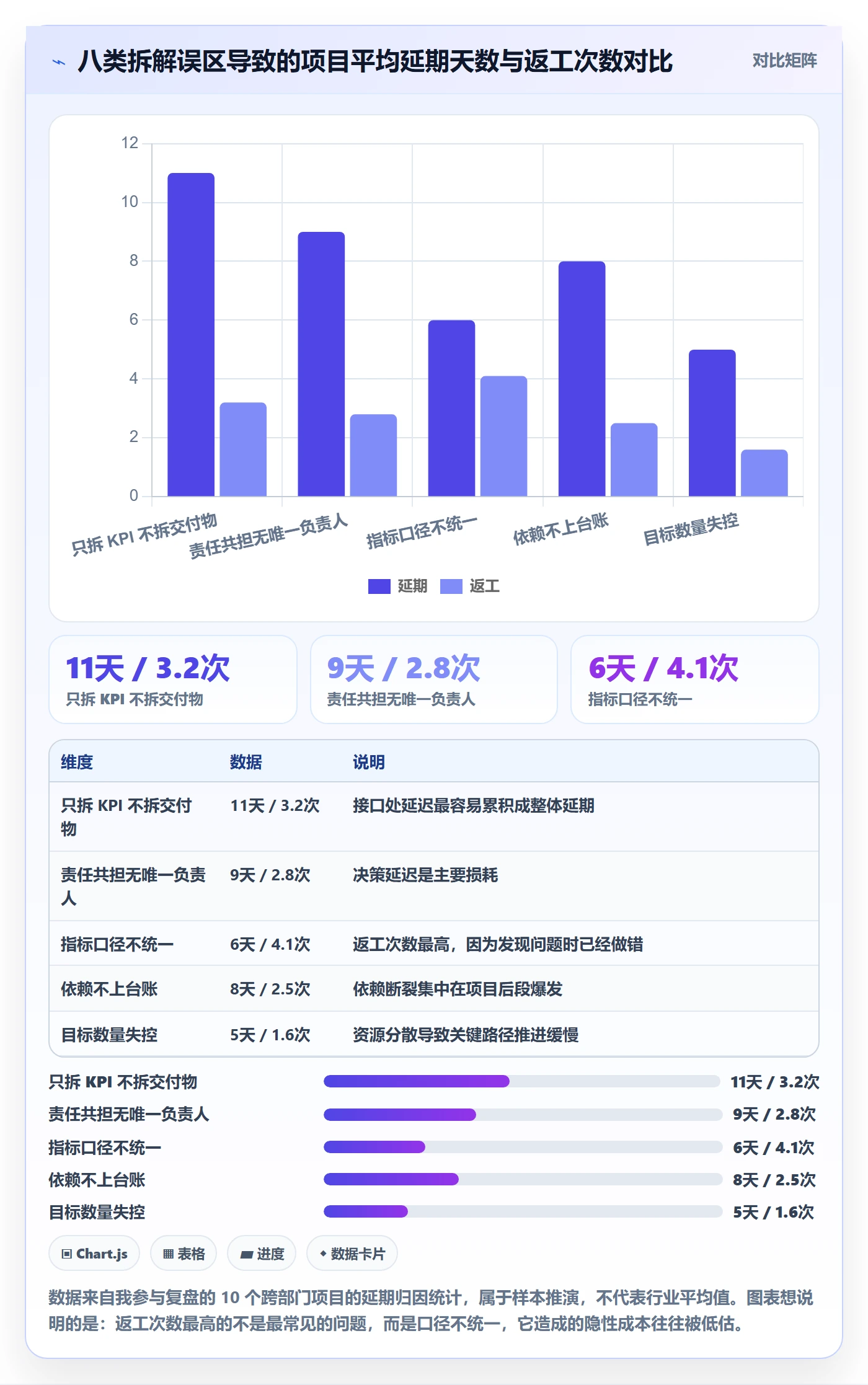Click the 返工 bar for 指标口径不统一

[503, 436]
